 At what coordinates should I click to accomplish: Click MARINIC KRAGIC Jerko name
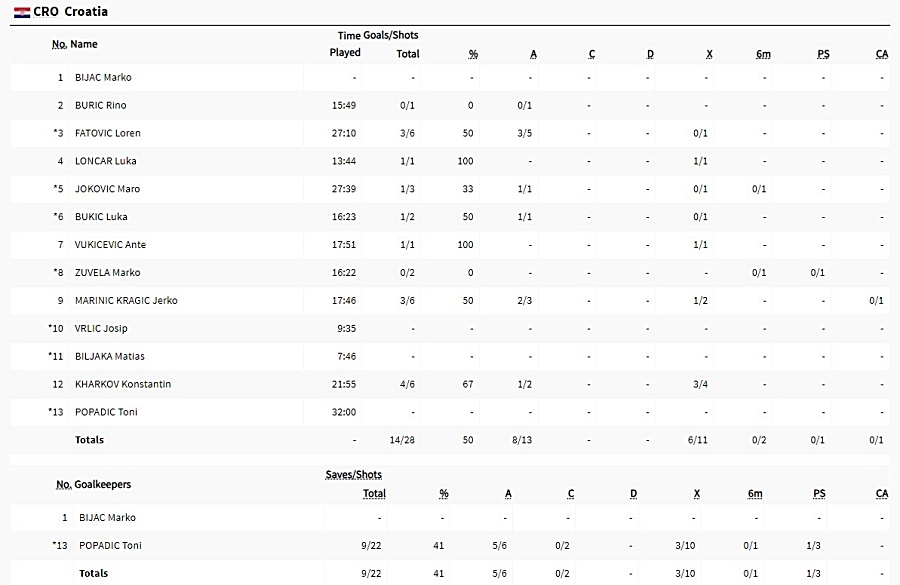(x=126, y=300)
